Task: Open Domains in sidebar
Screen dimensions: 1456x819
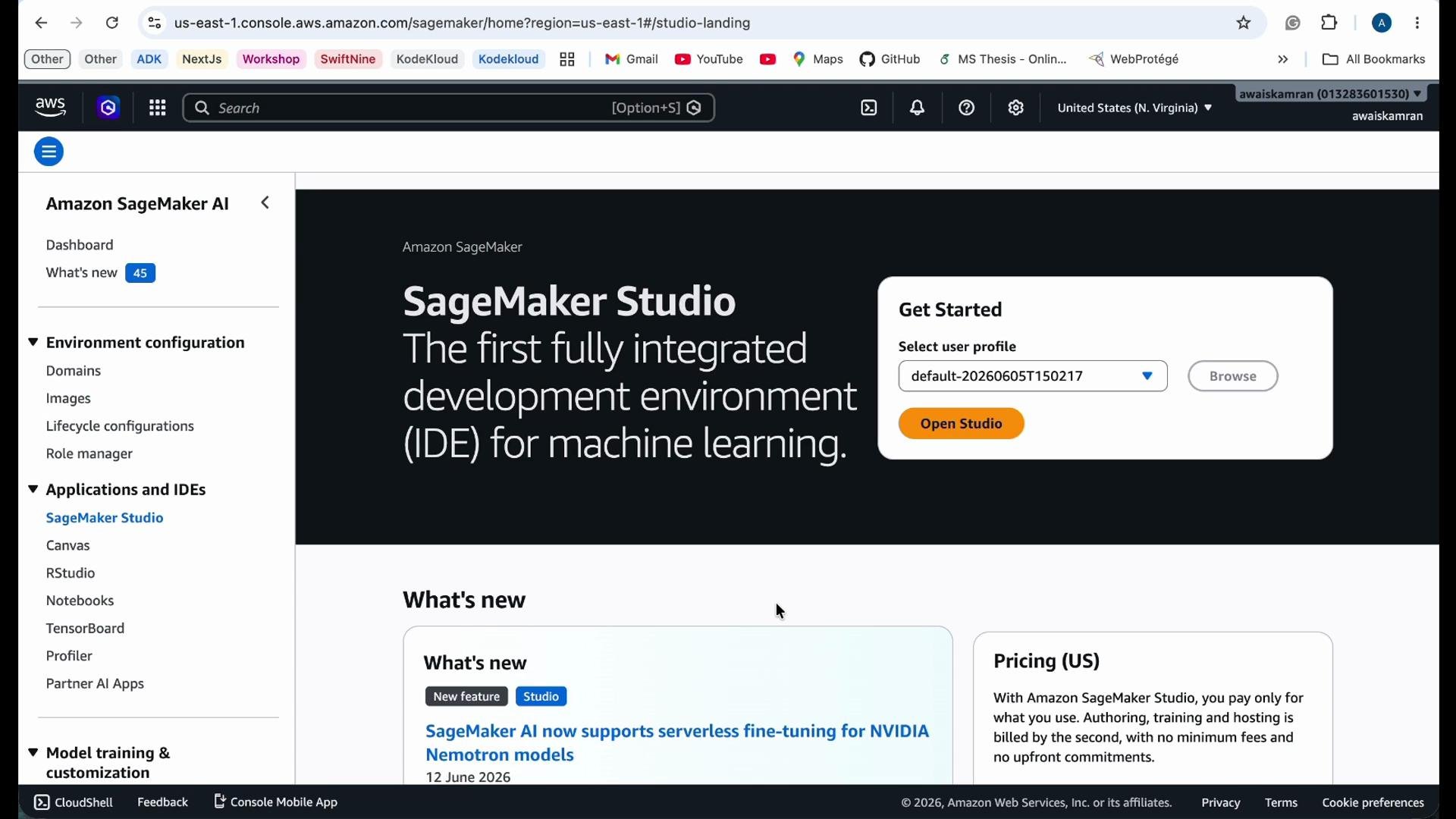Action: point(74,372)
